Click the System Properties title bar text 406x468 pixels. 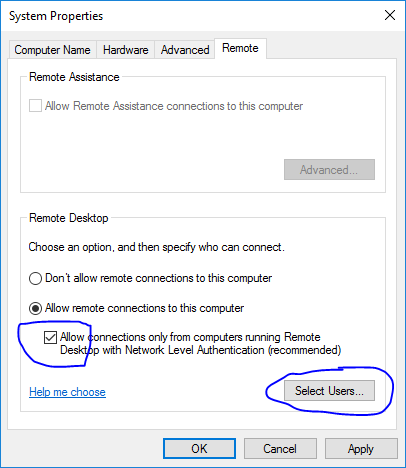click(56, 16)
